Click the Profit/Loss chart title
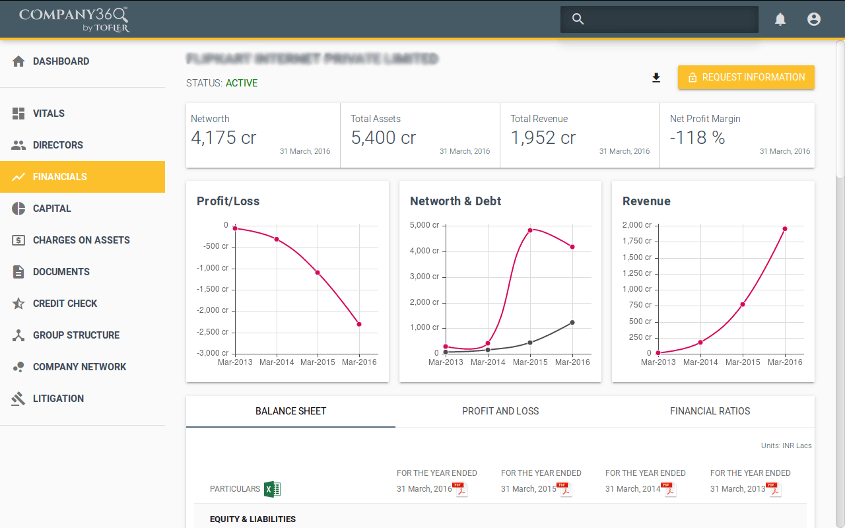 228,201
